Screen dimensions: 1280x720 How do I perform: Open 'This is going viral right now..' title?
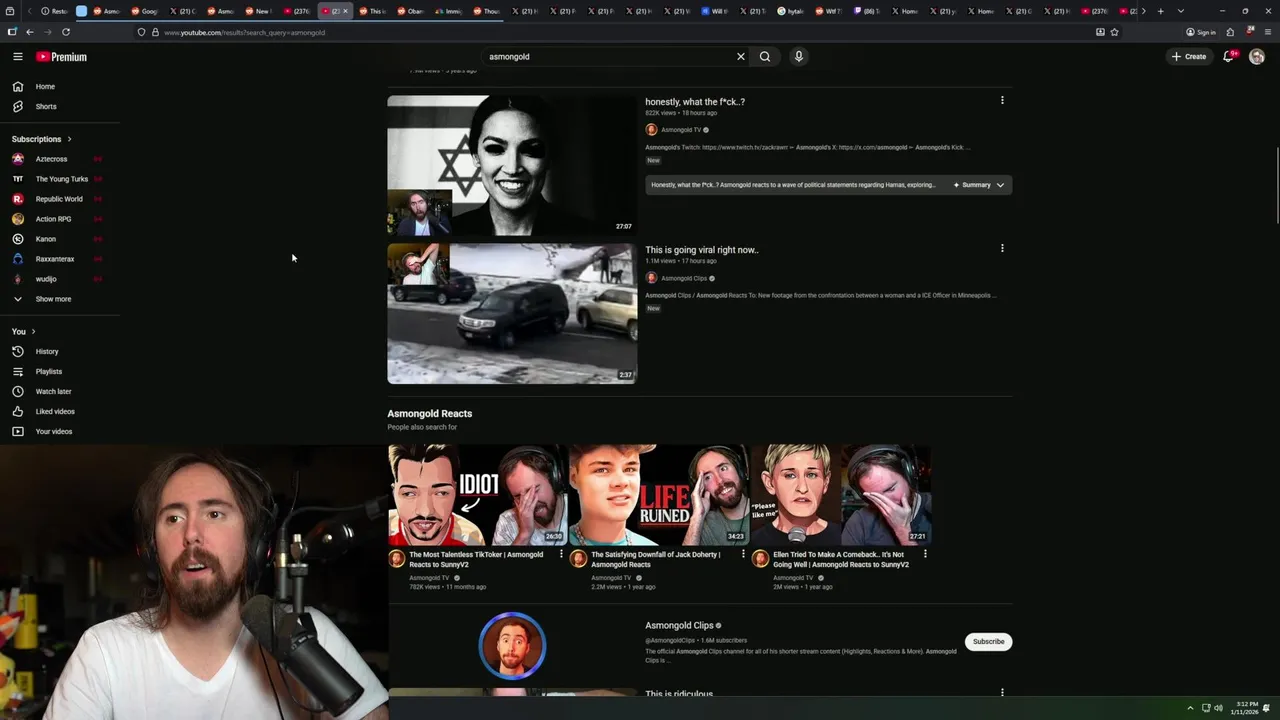point(702,250)
